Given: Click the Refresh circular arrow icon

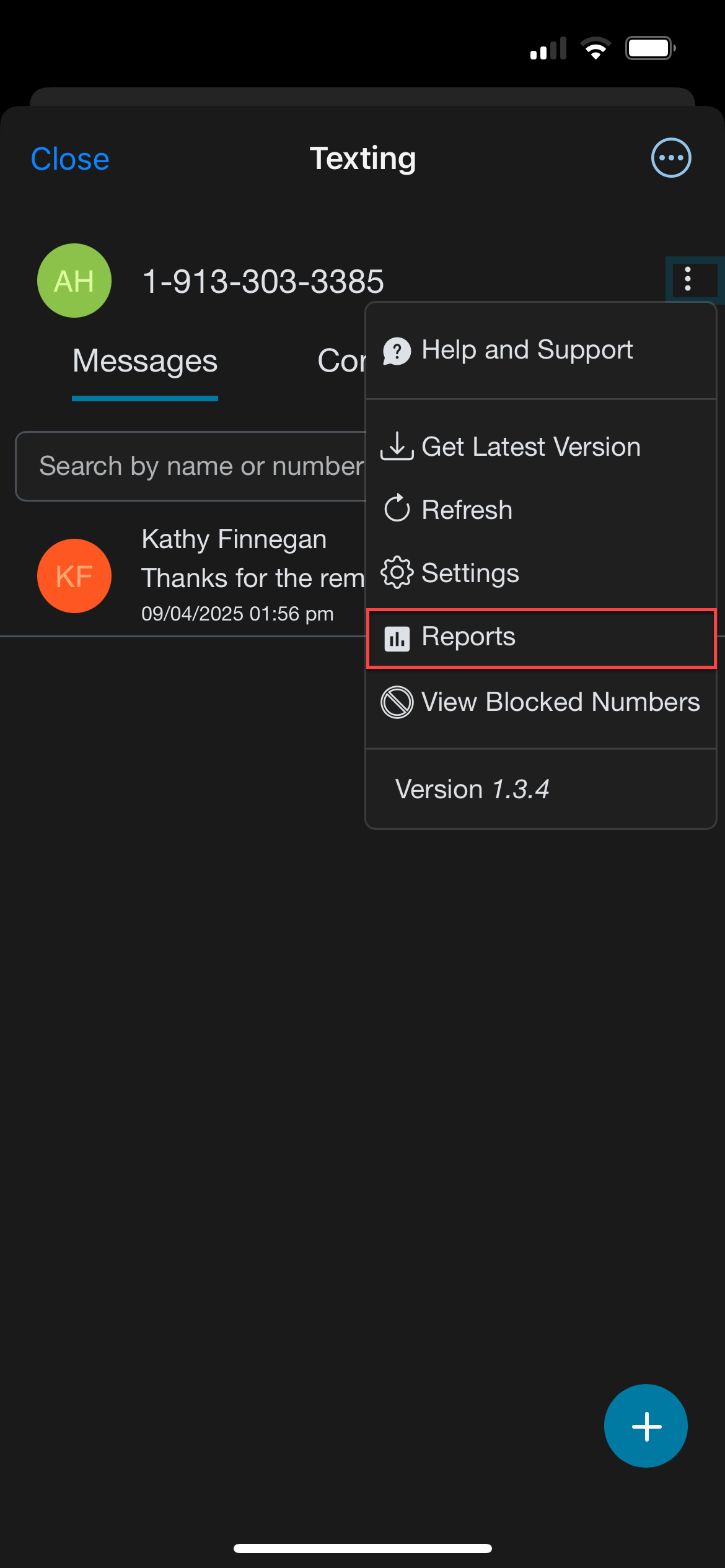Looking at the screenshot, I should [397, 509].
